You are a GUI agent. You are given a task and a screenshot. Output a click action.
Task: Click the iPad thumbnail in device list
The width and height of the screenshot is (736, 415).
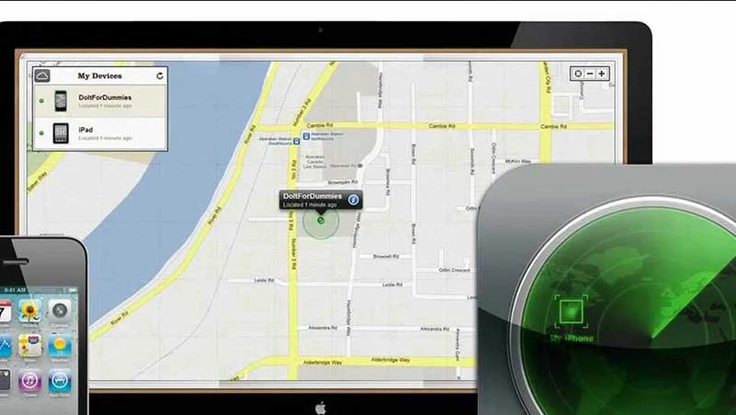tap(60, 133)
